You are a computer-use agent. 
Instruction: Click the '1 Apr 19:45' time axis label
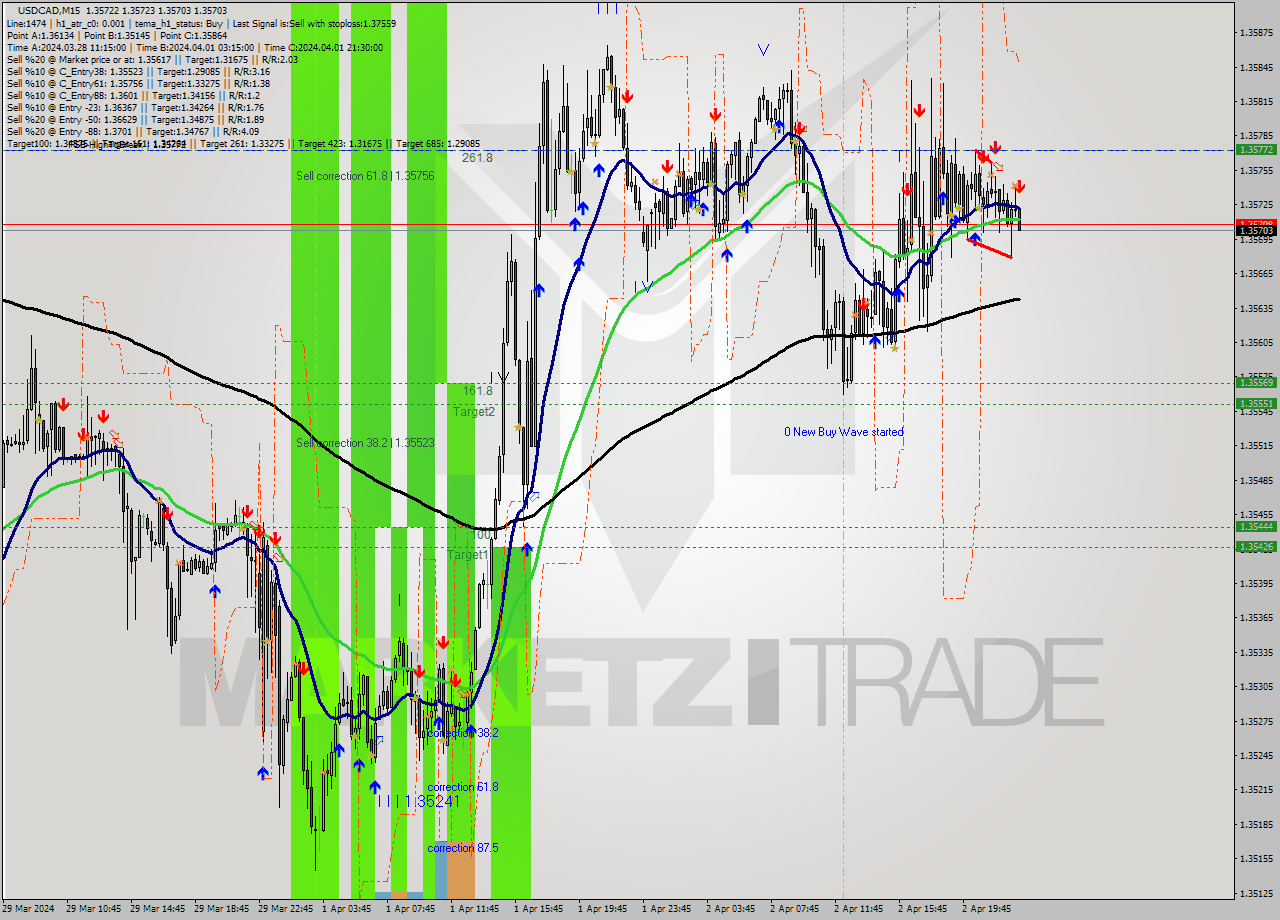603,909
